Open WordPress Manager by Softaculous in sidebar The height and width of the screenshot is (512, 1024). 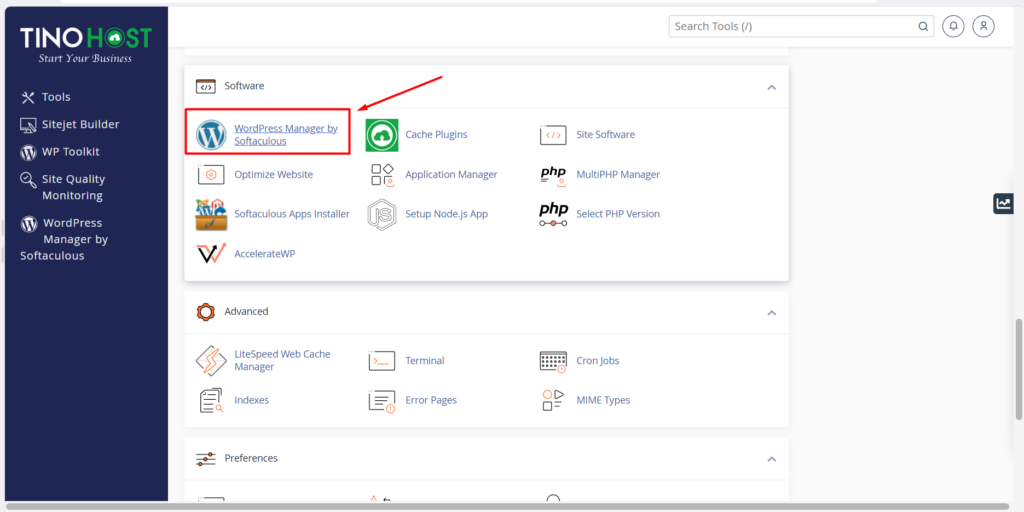click(x=64, y=239)
